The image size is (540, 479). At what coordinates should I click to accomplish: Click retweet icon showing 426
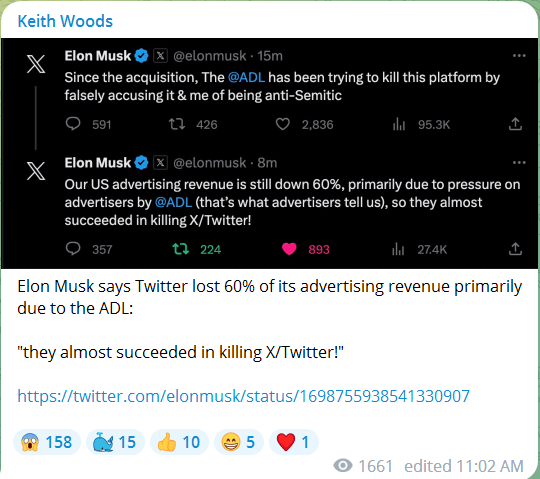[177, 124]
